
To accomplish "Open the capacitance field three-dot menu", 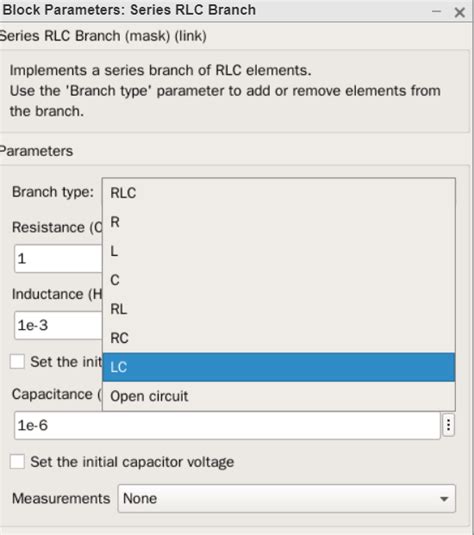I will coord(448,425).
